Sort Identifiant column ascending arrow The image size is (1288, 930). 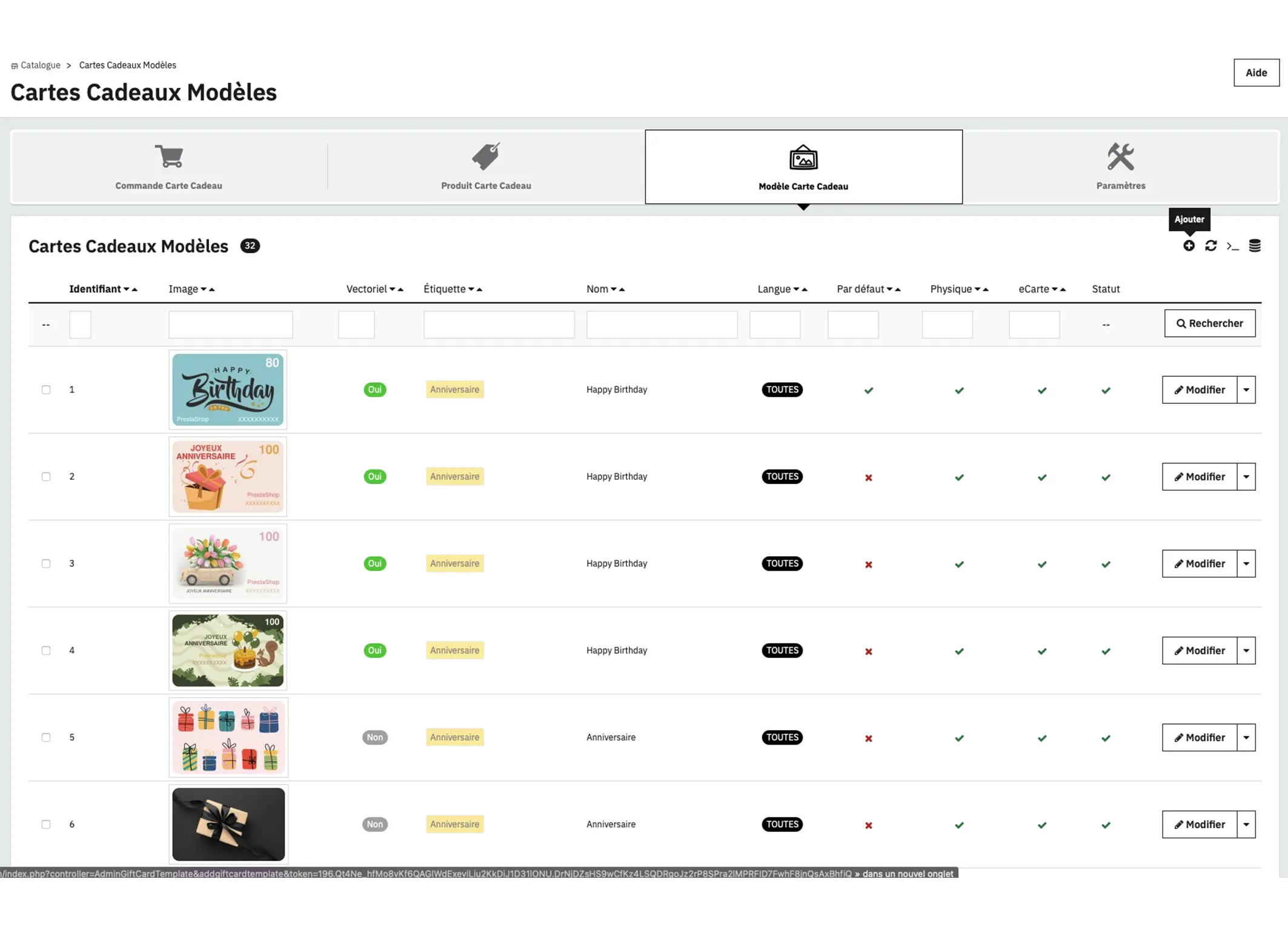[135, 290]
